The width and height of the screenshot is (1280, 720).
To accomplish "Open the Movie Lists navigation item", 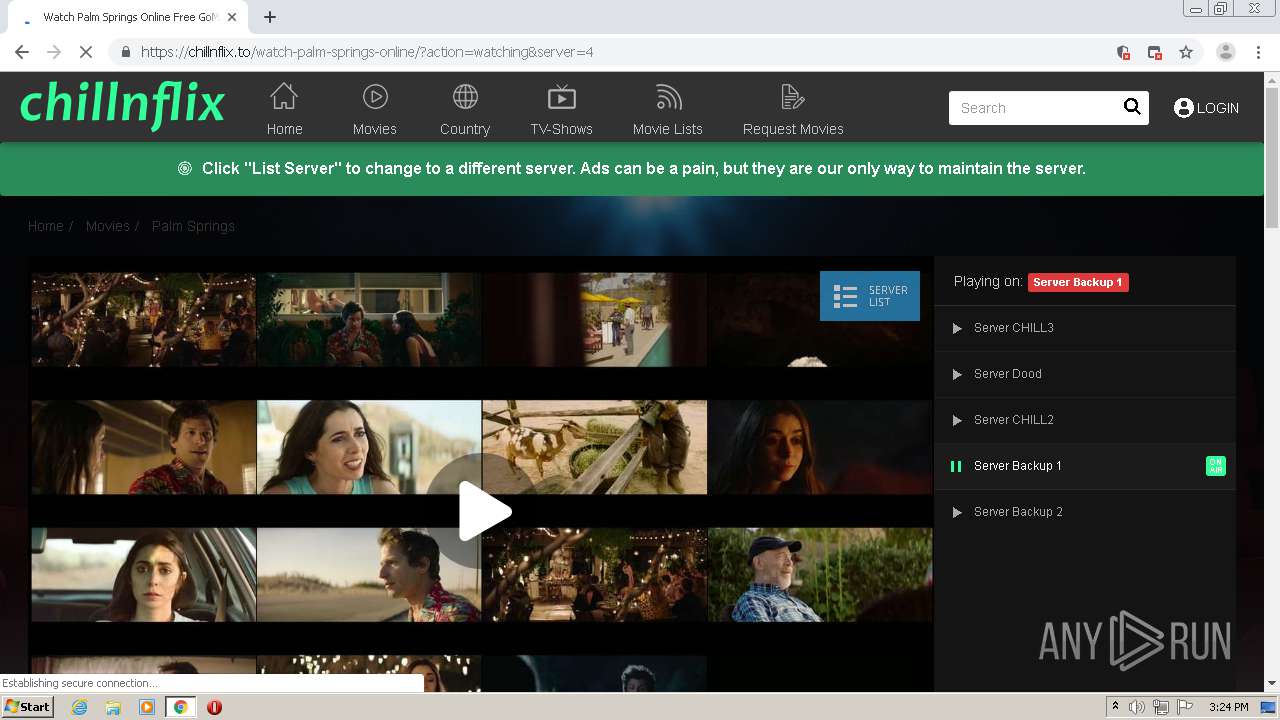I will tap(668, 109).
